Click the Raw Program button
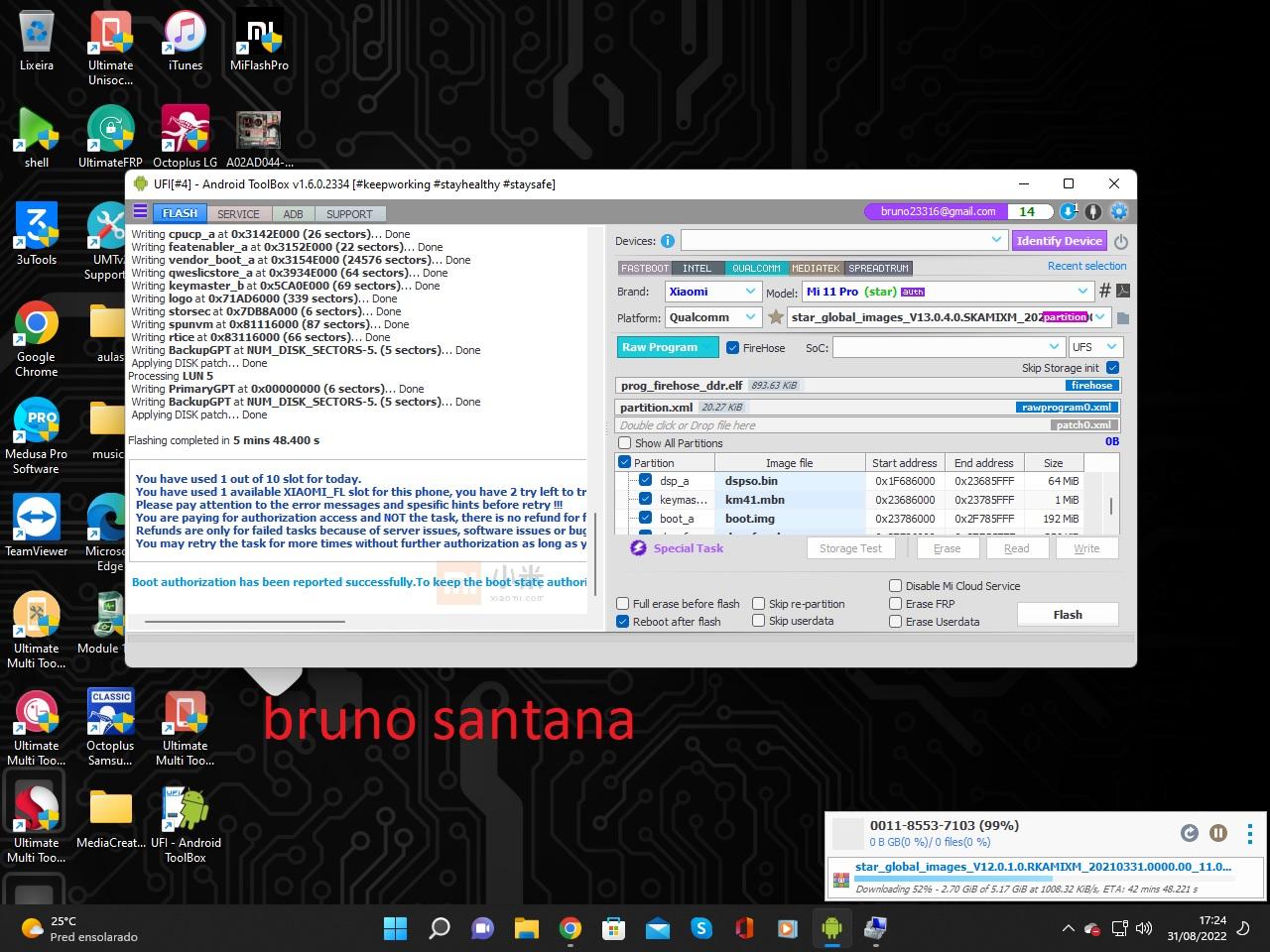The height and width of the screenshot is (952, 1270). 667,347
